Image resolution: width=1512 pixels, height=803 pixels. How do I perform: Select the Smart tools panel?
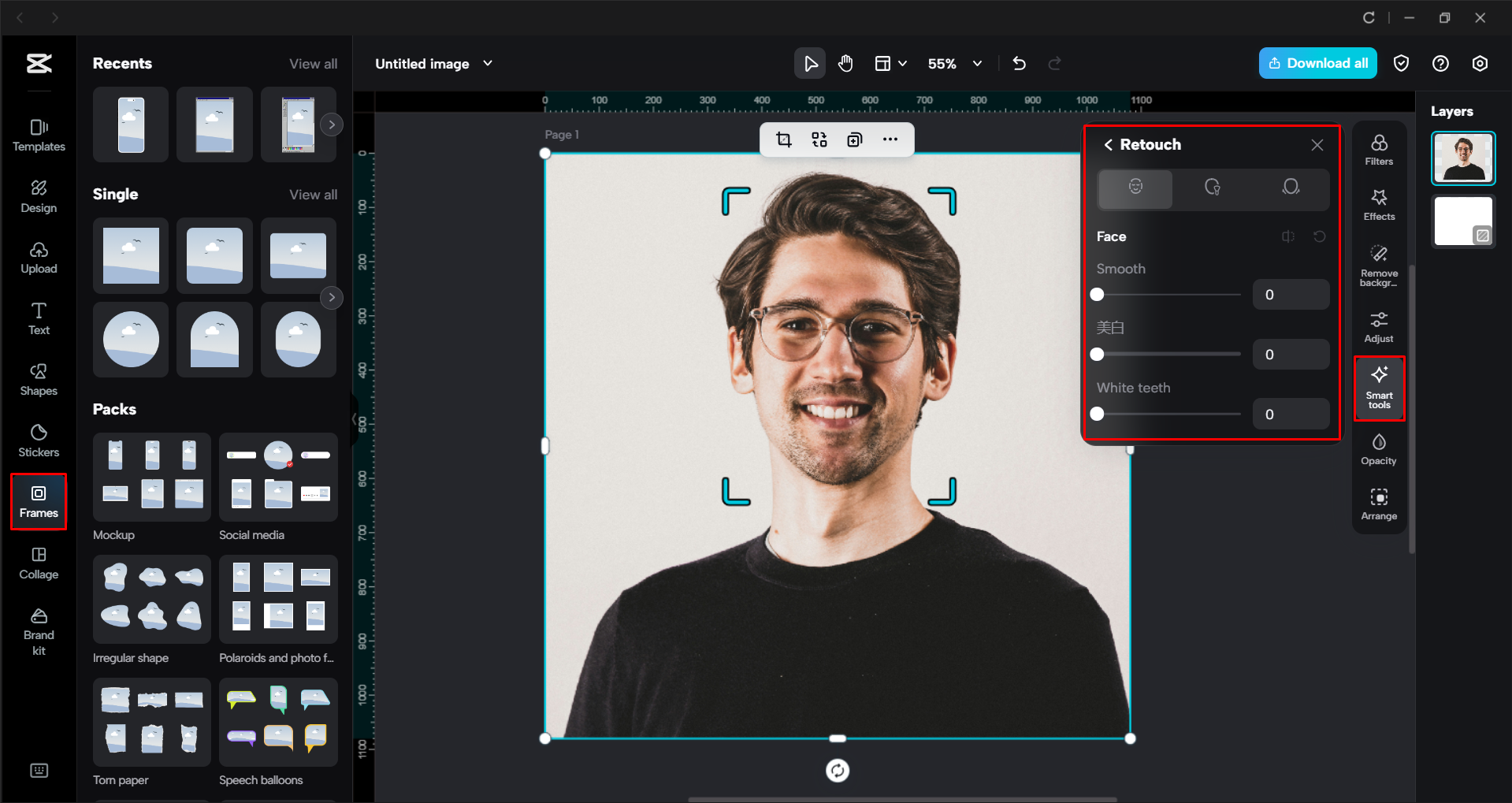click(1379, 388)
